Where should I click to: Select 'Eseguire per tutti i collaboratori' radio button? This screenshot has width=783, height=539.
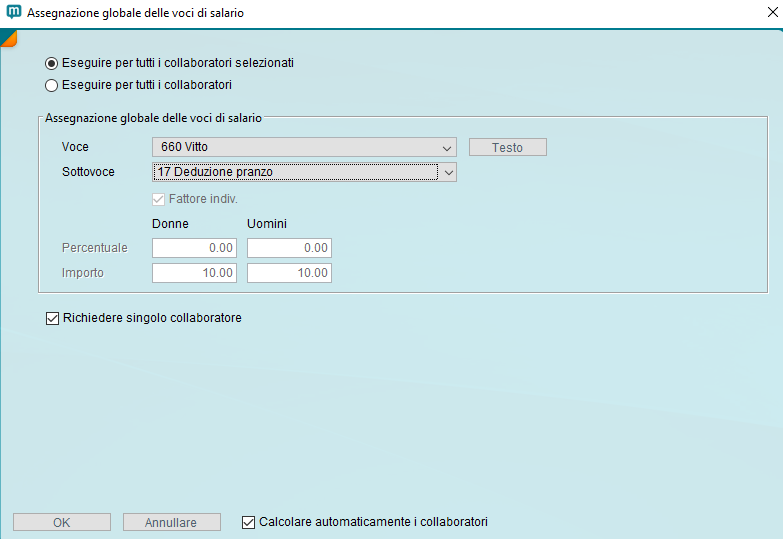pos(51,85)
